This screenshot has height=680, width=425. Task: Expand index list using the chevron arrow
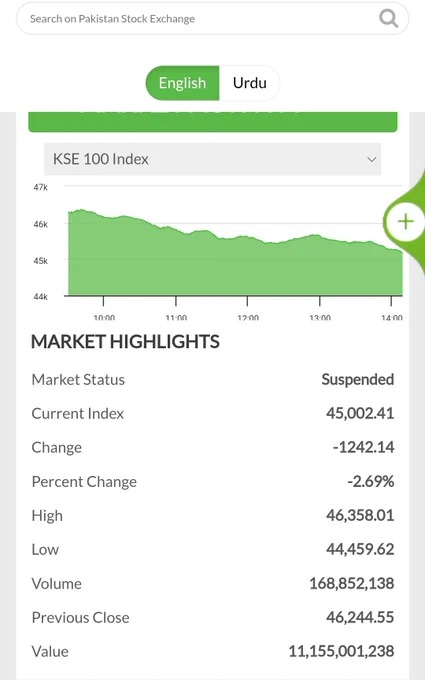[371, 159]
